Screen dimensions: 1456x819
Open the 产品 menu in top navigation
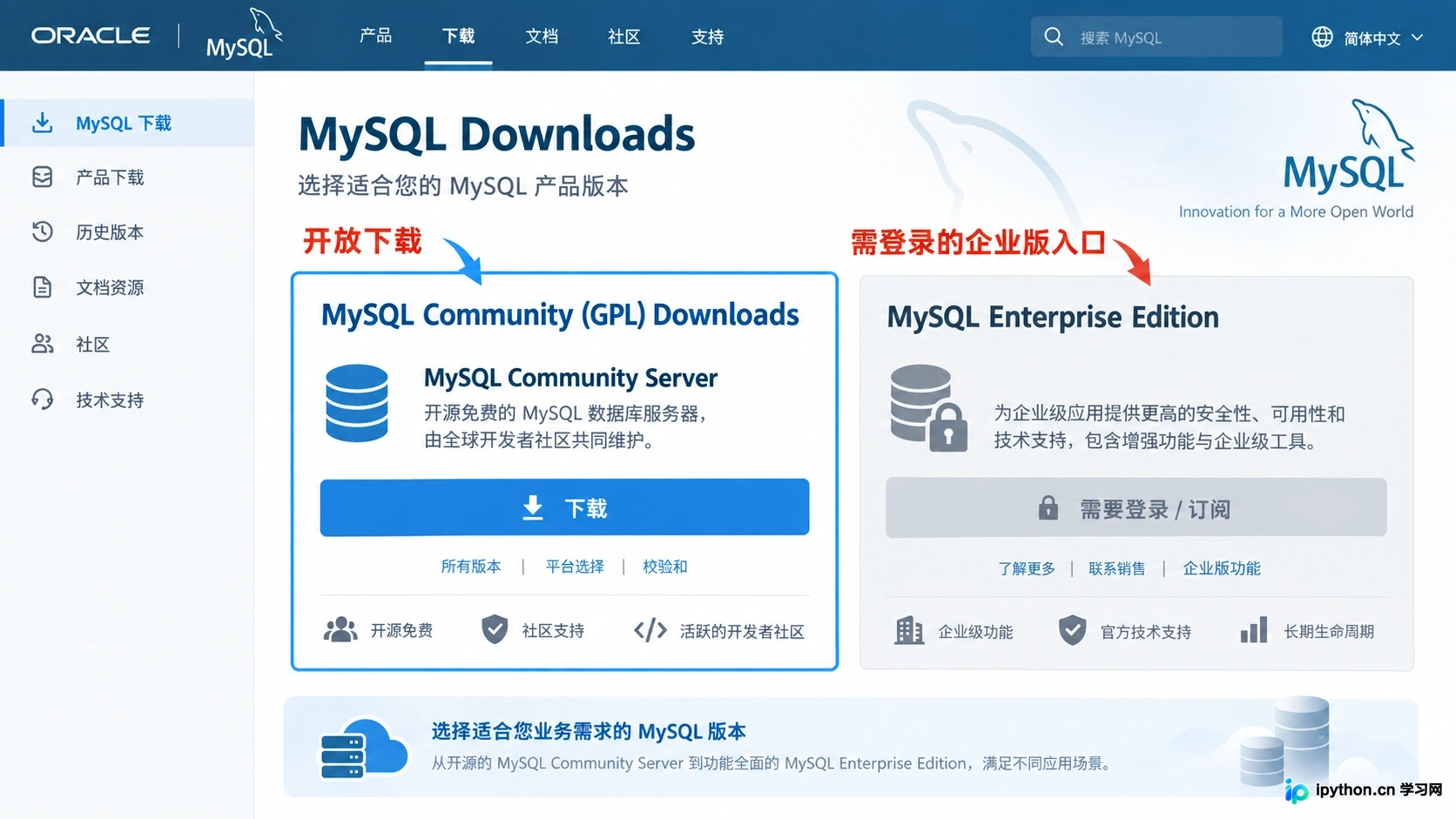[375, 36]
